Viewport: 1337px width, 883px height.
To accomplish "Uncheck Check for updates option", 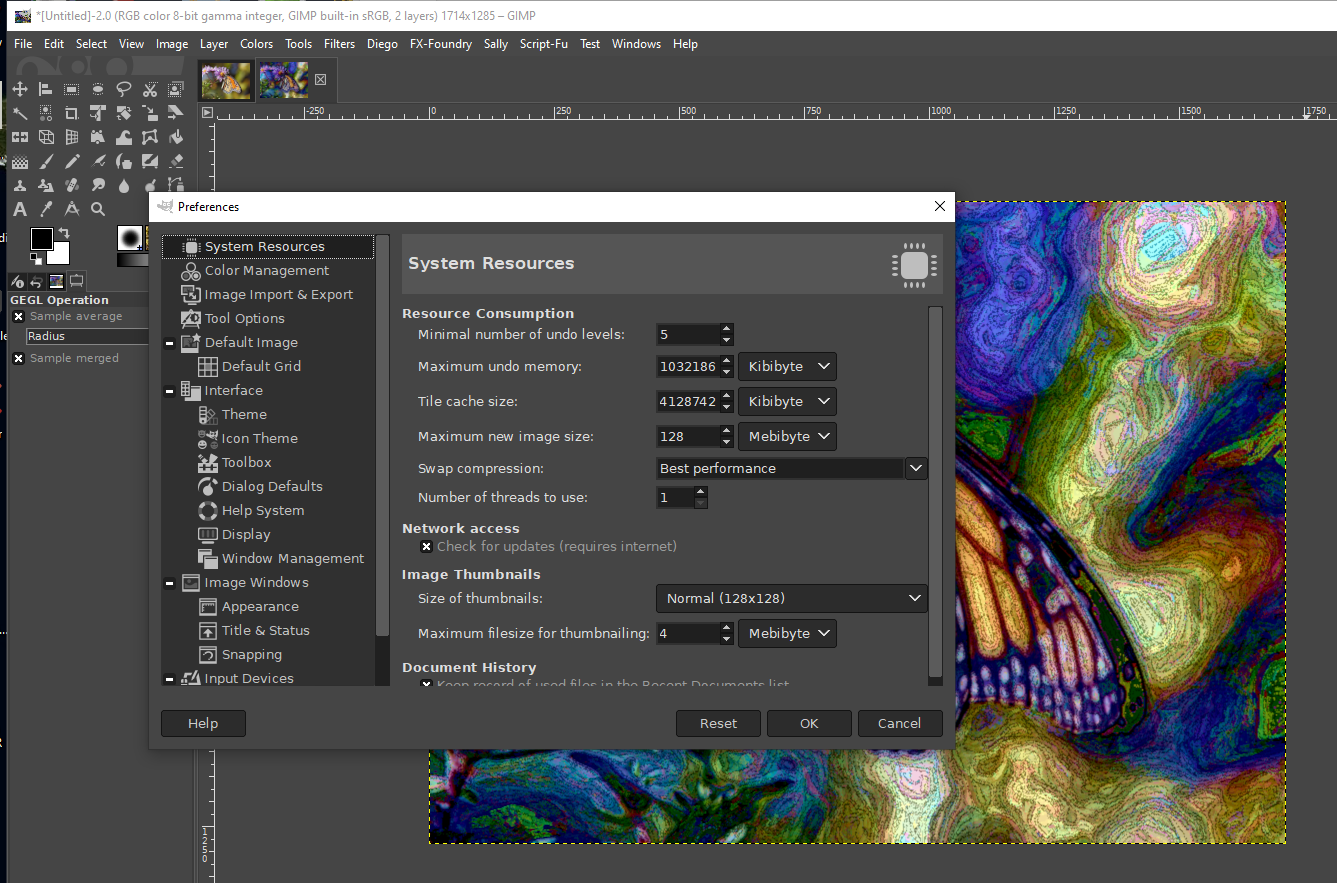I will pos(427,546).
